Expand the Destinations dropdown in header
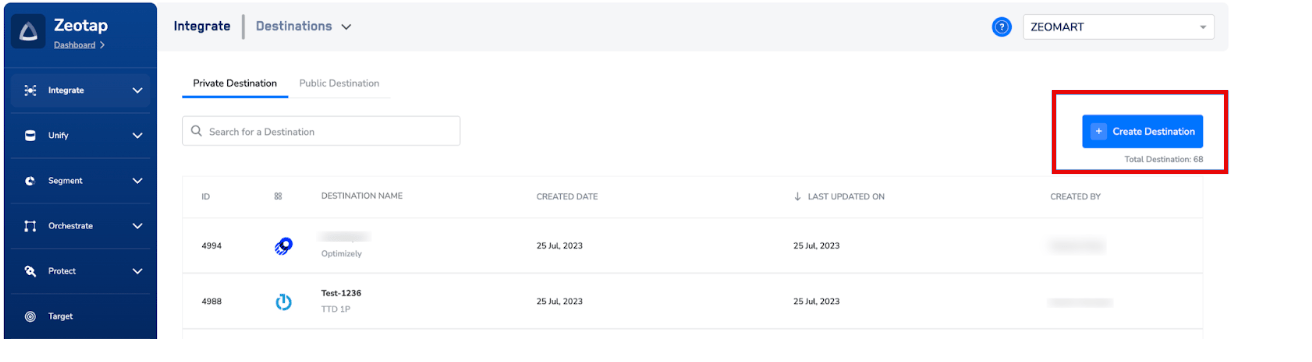Screen dimensions: 1312x362 [x=304, y=27]
